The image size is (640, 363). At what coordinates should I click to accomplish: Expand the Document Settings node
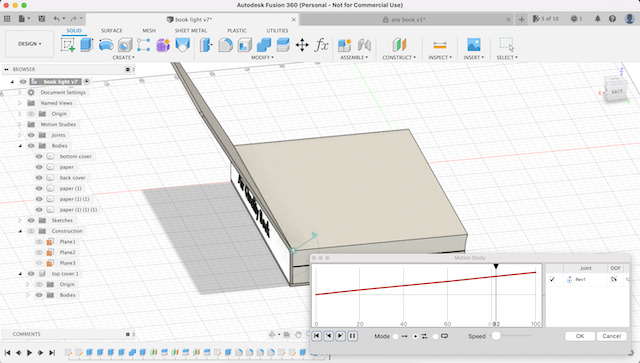pos(20,93)
